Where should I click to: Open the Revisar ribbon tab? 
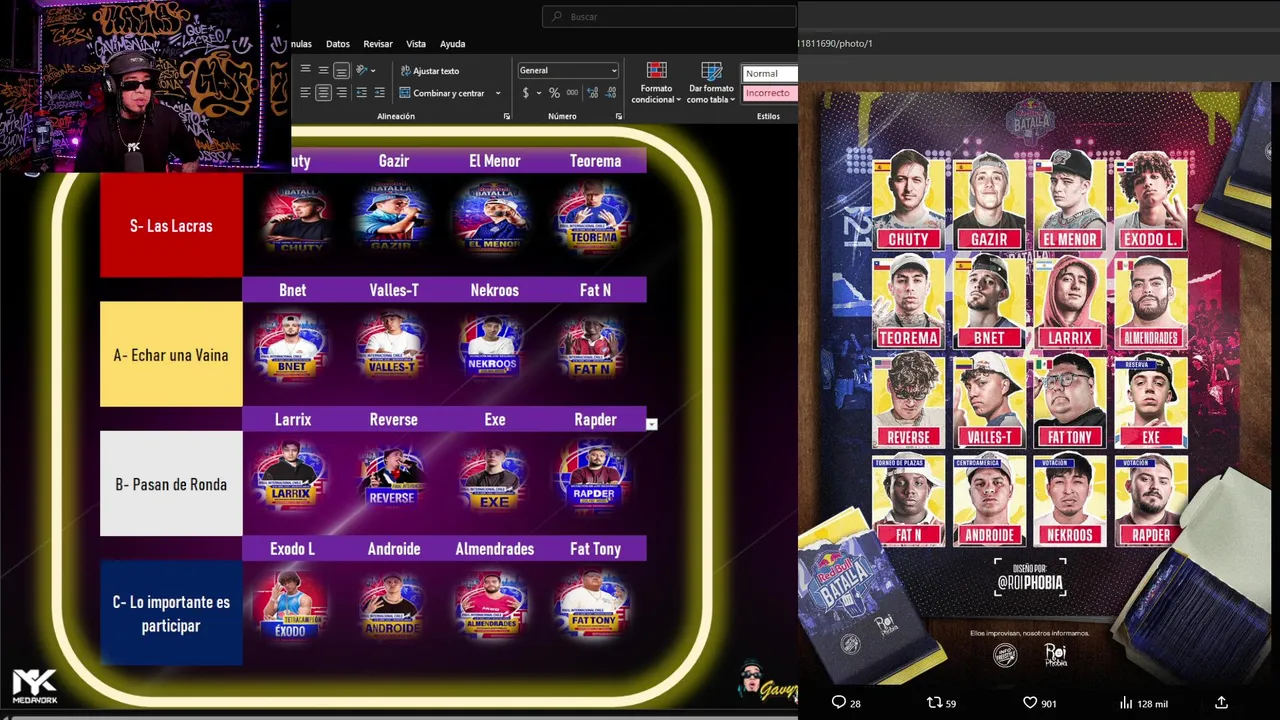[x=378, y=44]
